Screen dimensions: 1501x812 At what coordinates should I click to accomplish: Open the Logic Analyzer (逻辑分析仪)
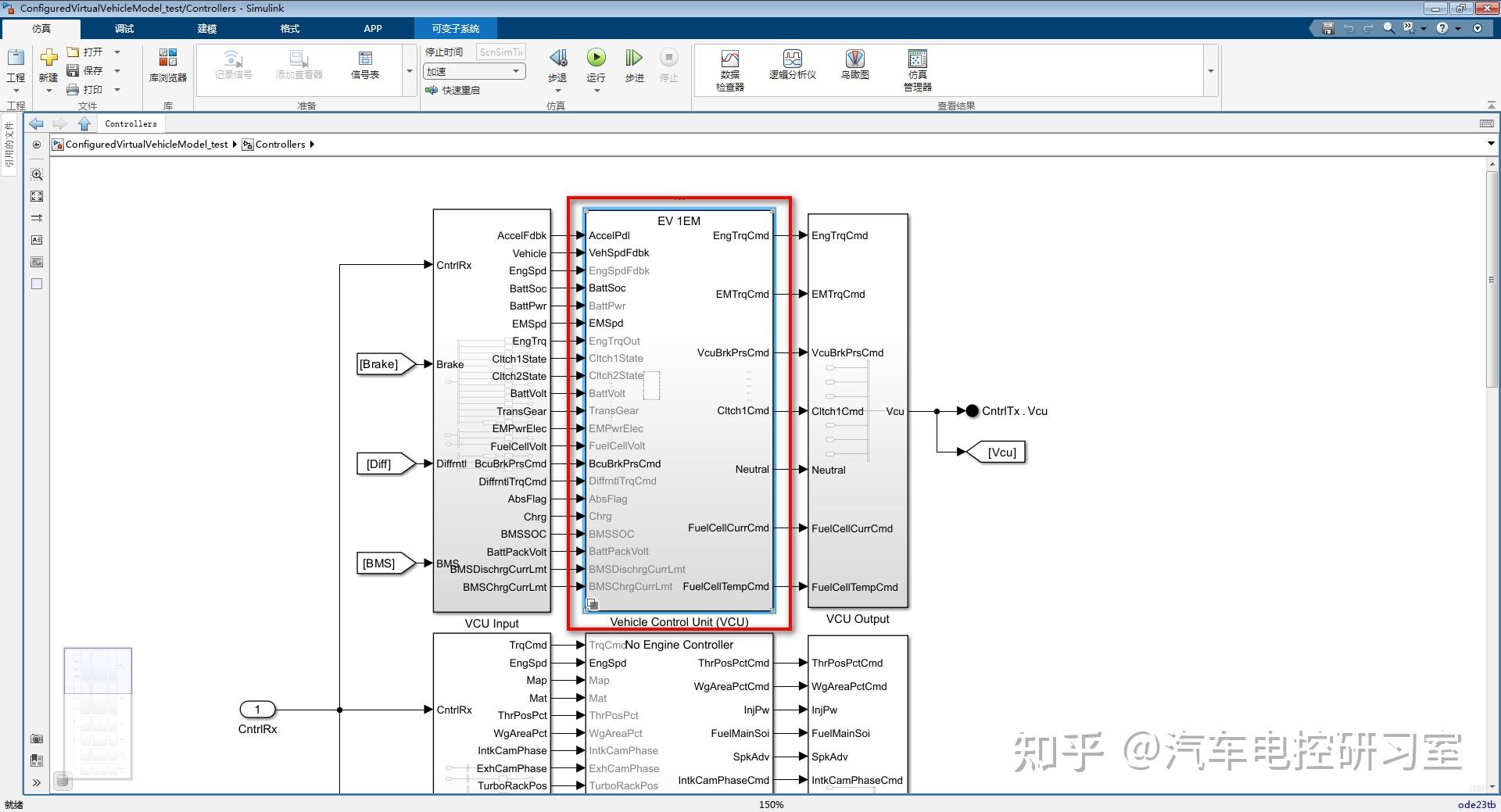[792, 66]
